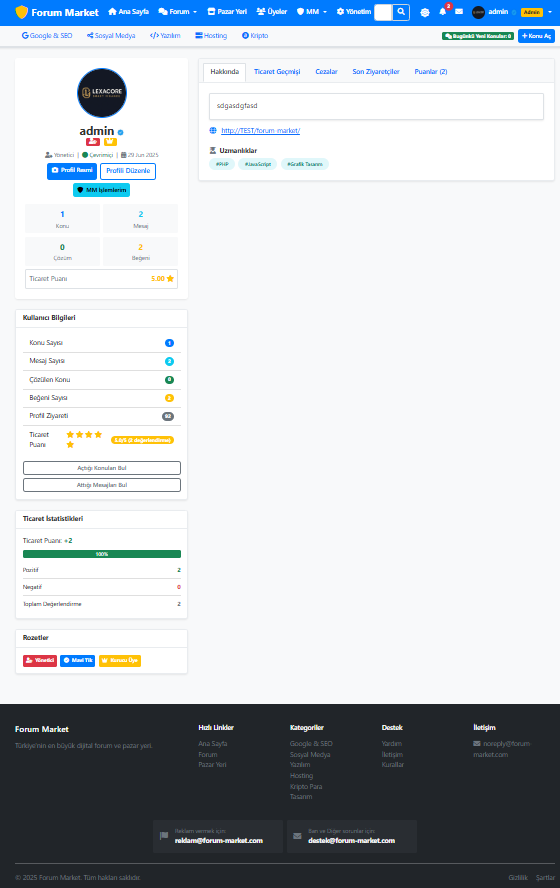Viewport: 560px width, 888px height.
Task: Click the Forum Market shield logo
Action: pos(22,12)
